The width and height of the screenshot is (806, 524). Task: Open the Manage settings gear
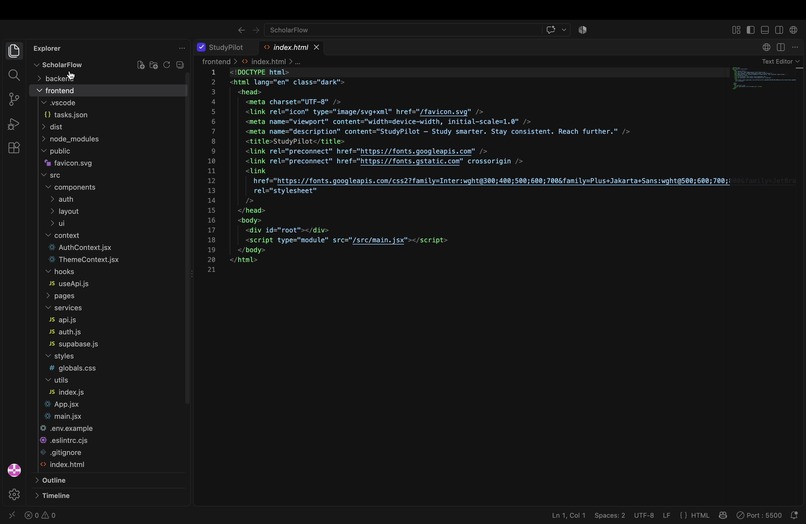14,494
